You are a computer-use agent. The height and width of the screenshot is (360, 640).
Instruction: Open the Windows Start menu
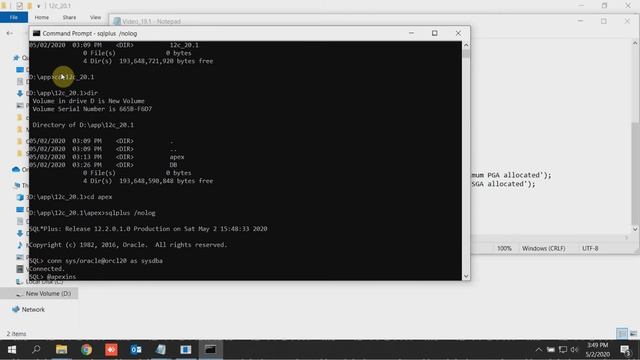point(12,350)
